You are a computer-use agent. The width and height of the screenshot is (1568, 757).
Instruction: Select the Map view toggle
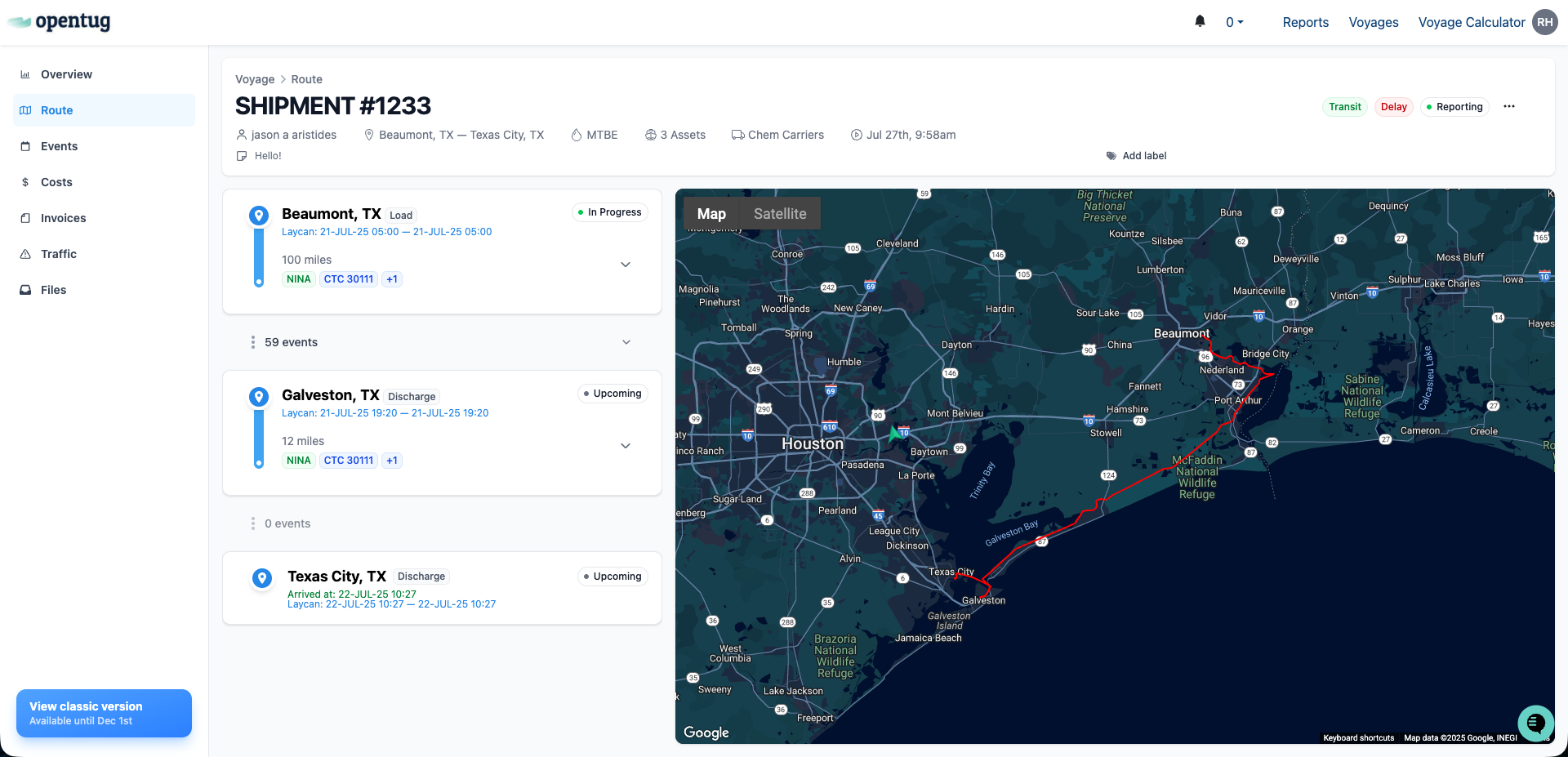[710, 214]
